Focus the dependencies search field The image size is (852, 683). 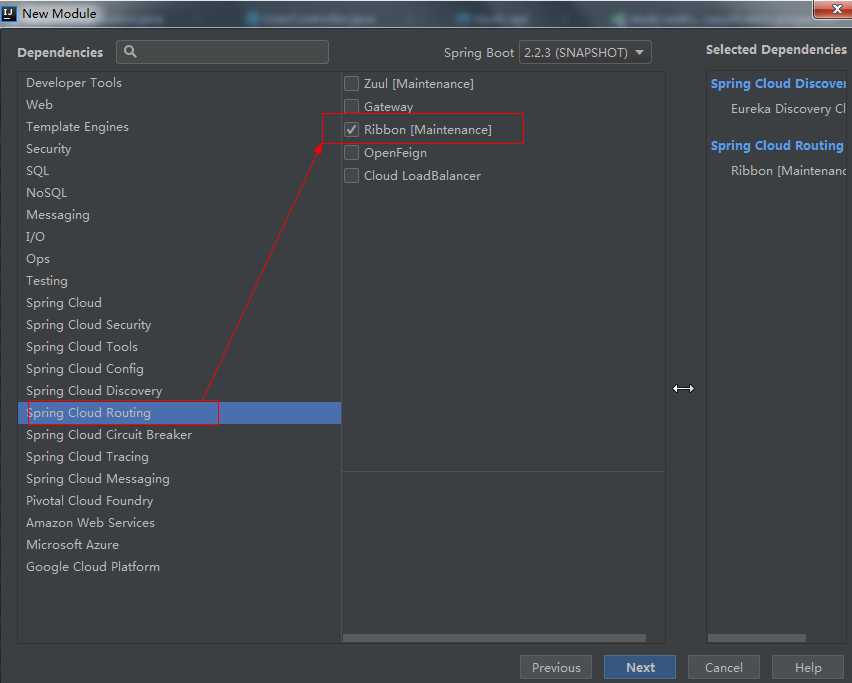pyautogui.click(x=222, y=52)
